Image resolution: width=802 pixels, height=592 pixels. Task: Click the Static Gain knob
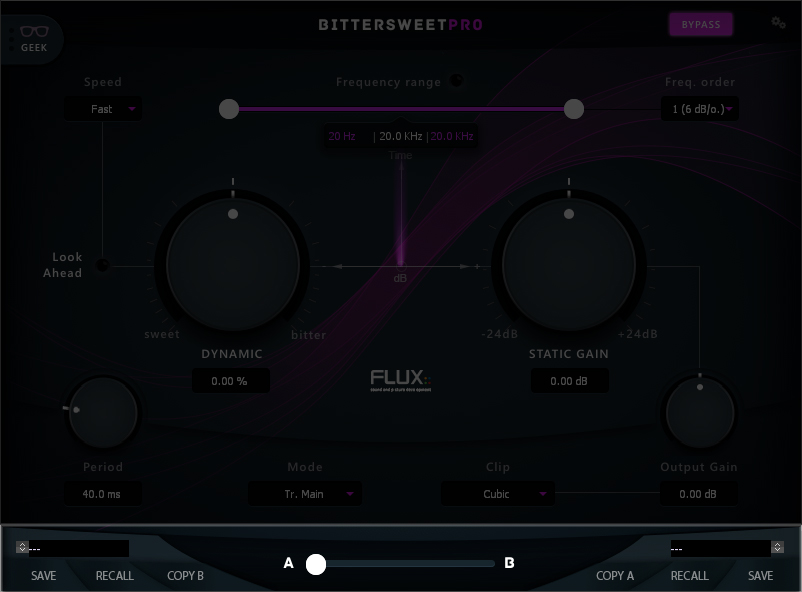coord(569,267)
